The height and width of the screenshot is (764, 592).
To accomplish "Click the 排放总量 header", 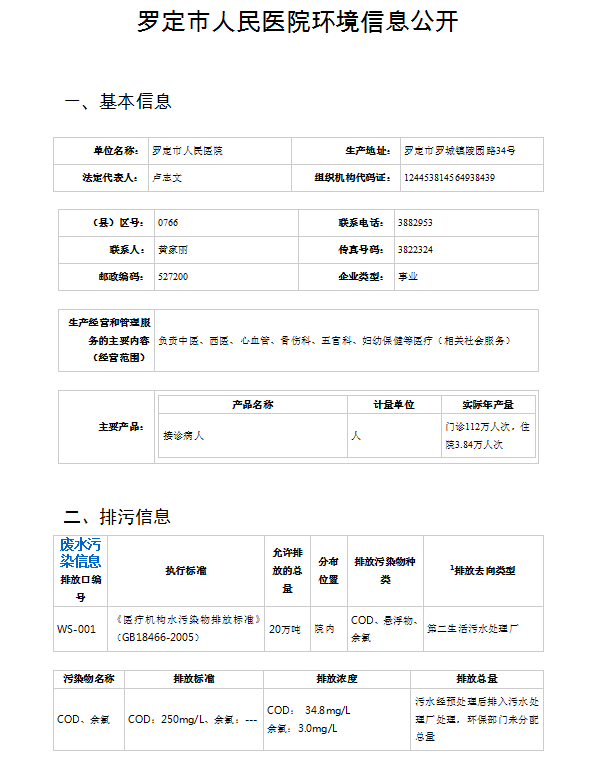I will click(x=477, y=679).
